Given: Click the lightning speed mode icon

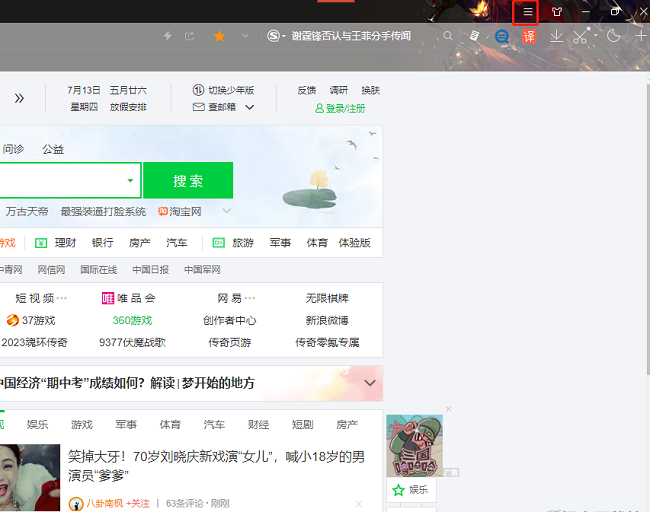Looking at the screenshot, I should coord(167,36).
